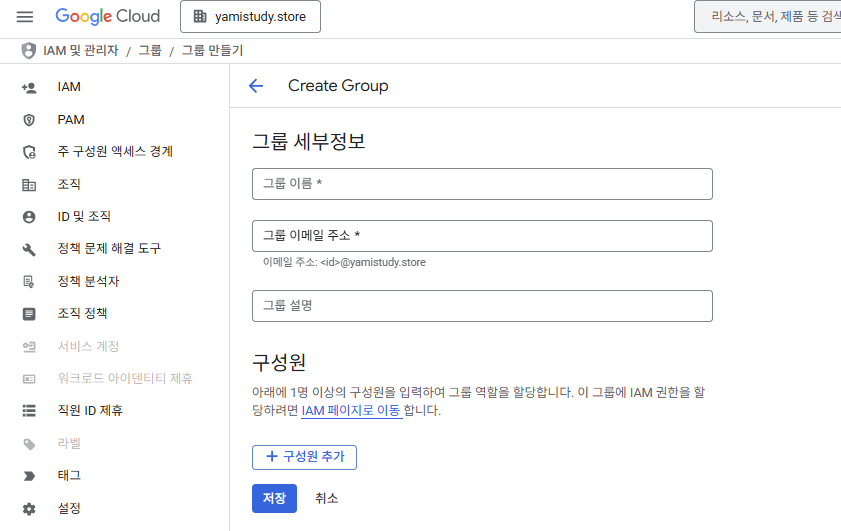Click the back arrow beside Create Group
The width and height of the screenshot is (841, 531).
point(256,86)
